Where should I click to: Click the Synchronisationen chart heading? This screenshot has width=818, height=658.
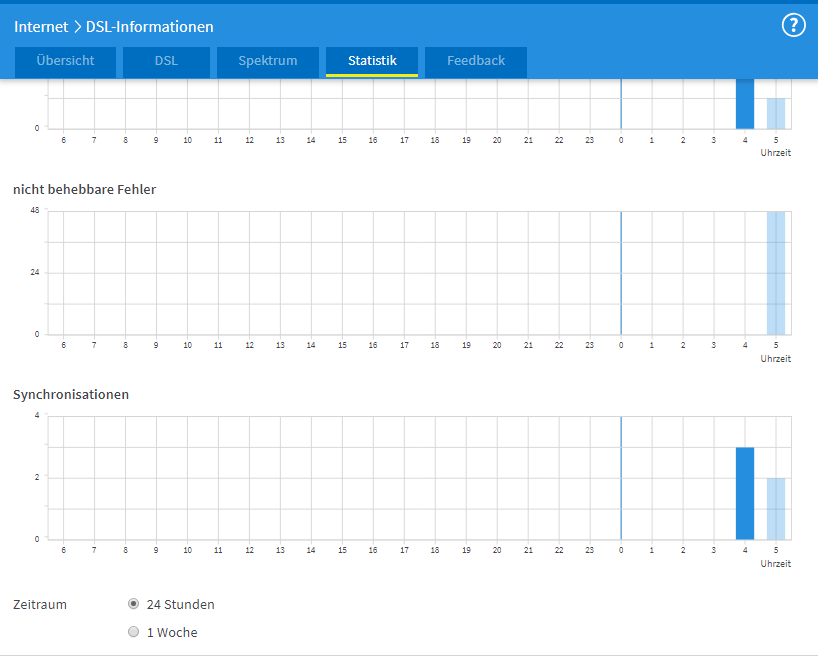pos(71,394)
